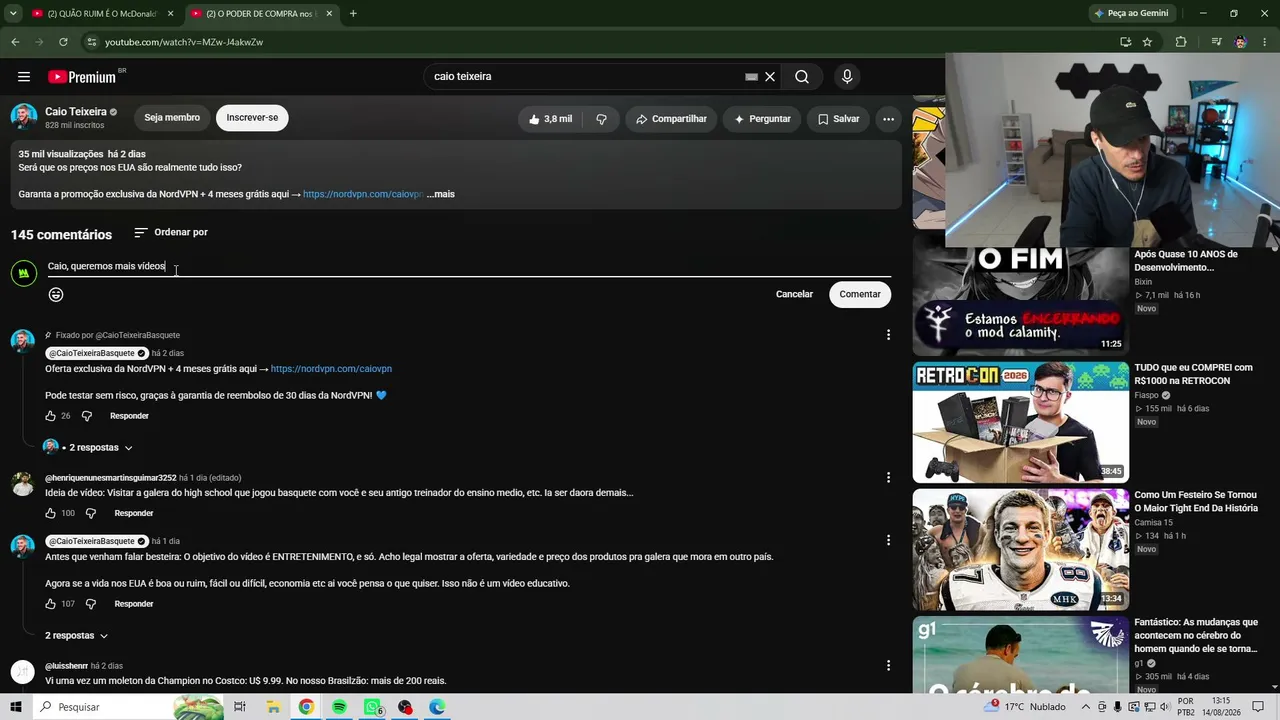Go back to previous page
The width and height of the screenshot is (1280, 720).
[15, 42]
